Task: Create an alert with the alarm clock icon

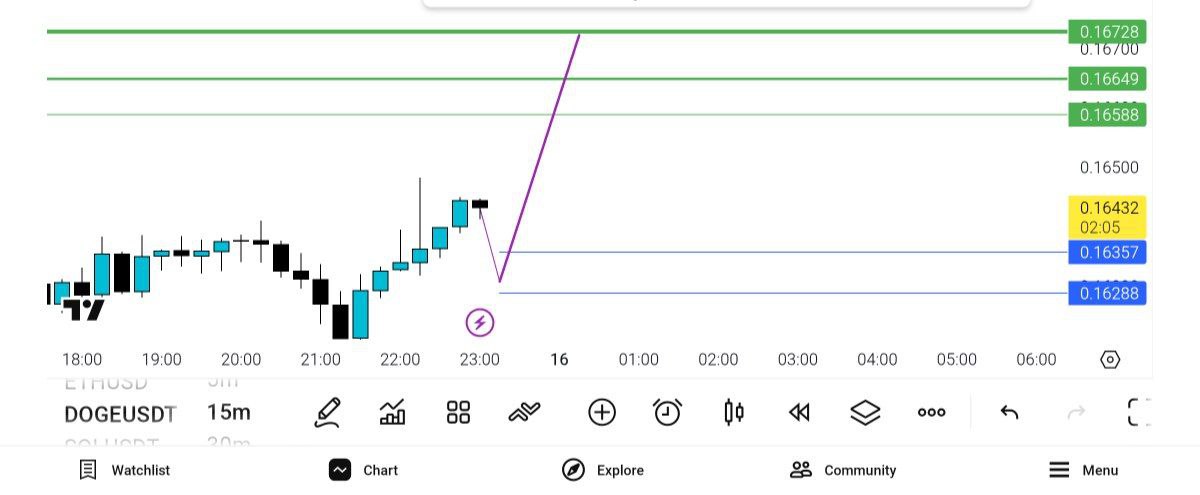Action: (x=667, y=412)
